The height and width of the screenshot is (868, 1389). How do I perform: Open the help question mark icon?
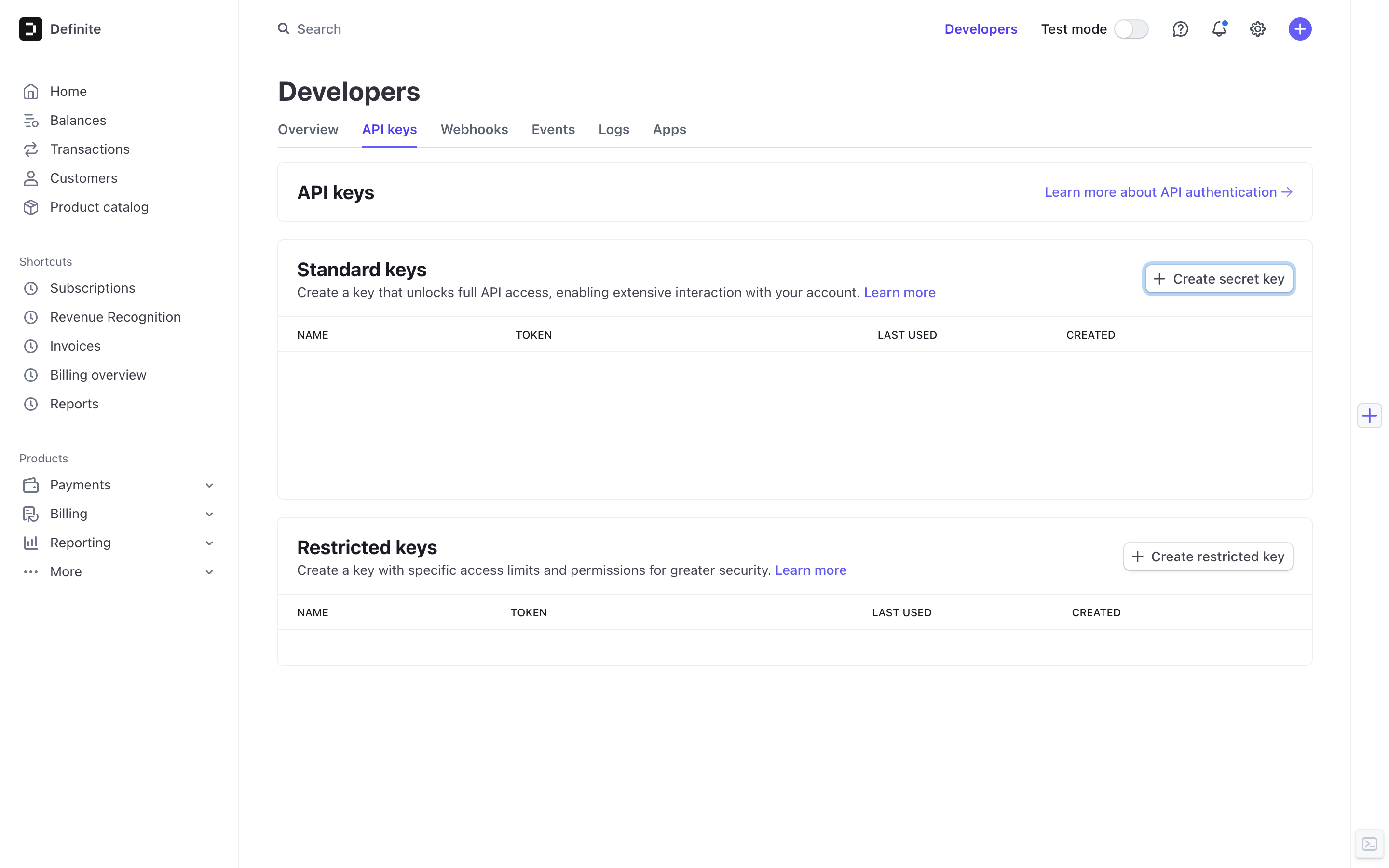pyautogui.click(x=1180, y=29)
